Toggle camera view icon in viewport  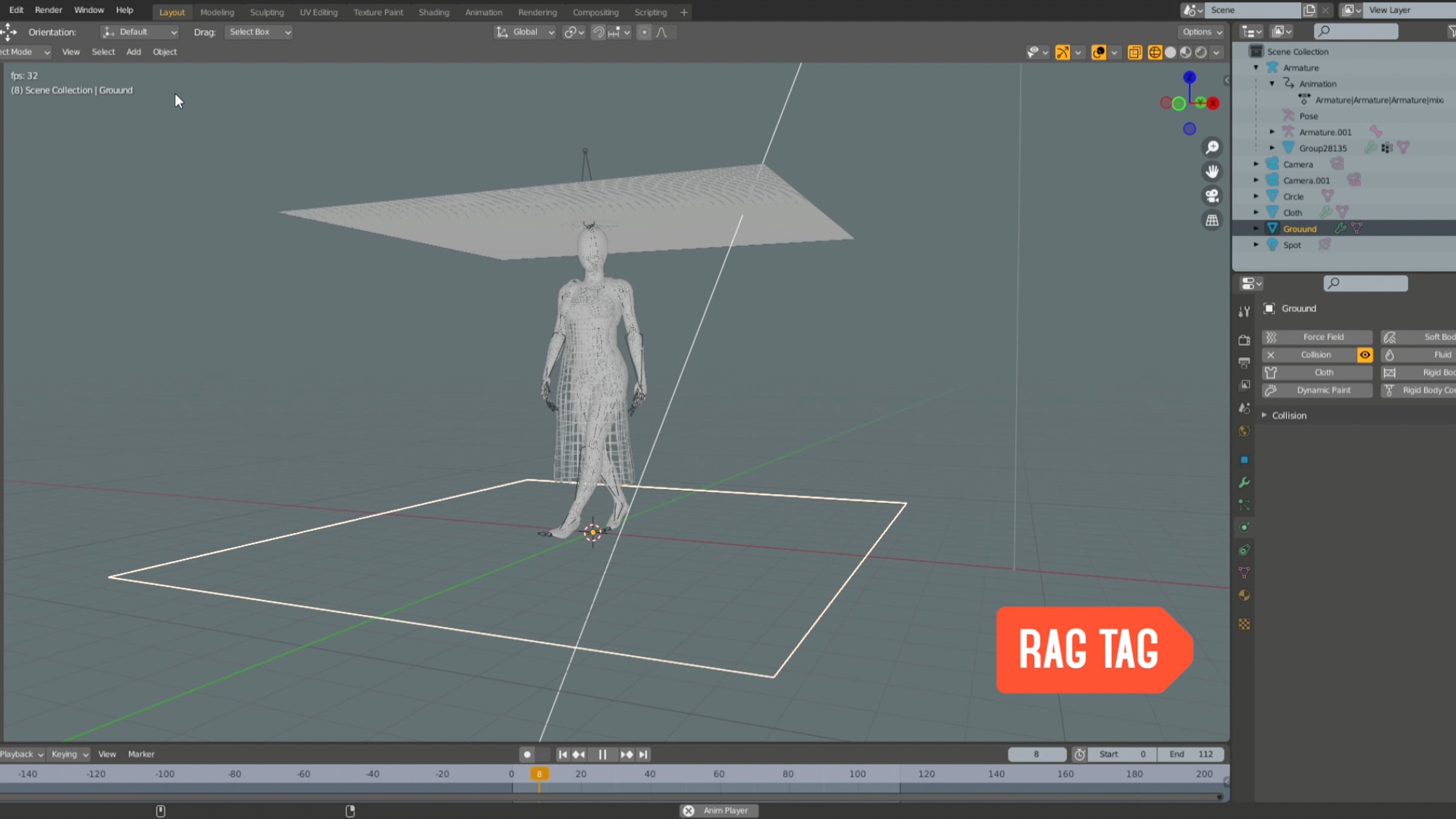tap(1212, 196)
